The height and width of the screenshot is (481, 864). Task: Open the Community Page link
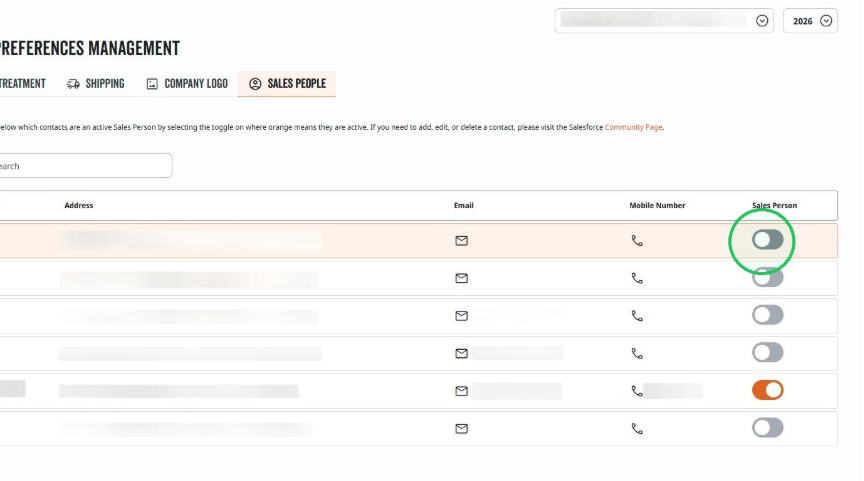633,127
